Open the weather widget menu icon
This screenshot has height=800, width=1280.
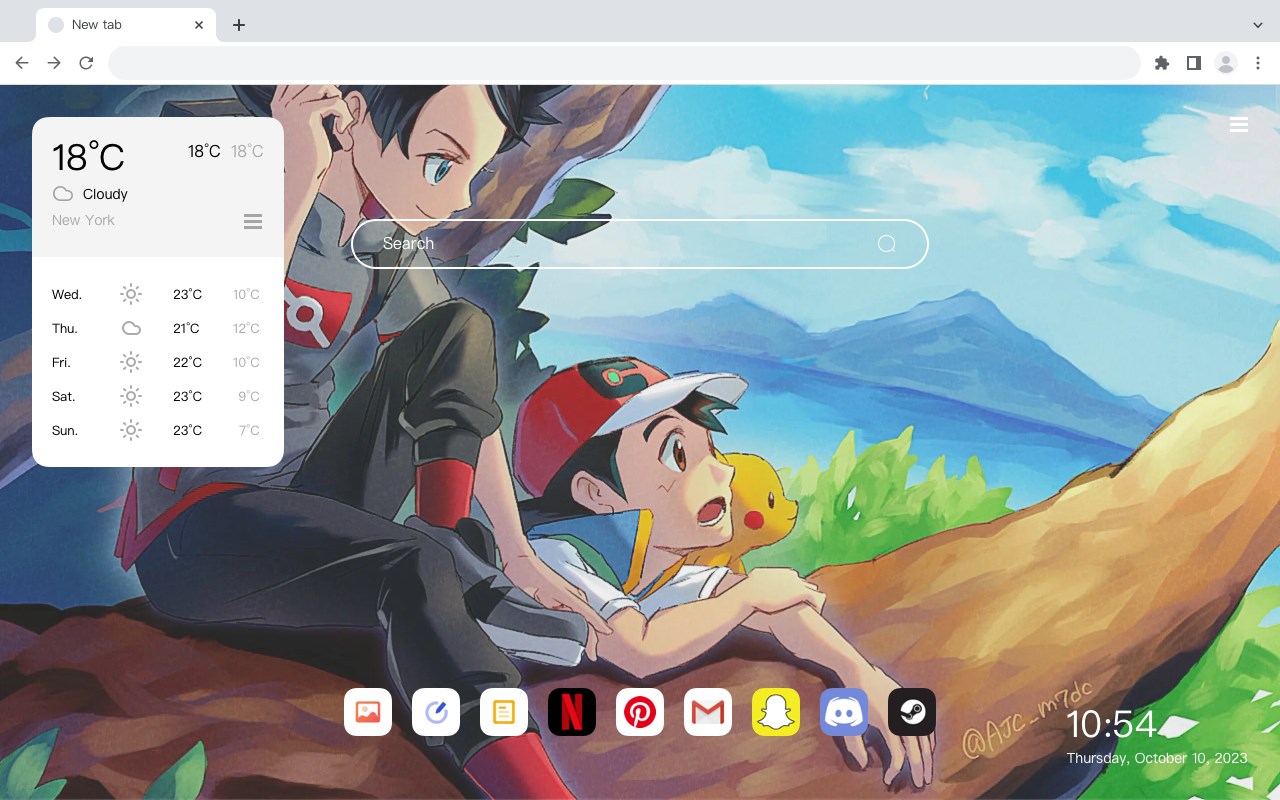[253, 221]
